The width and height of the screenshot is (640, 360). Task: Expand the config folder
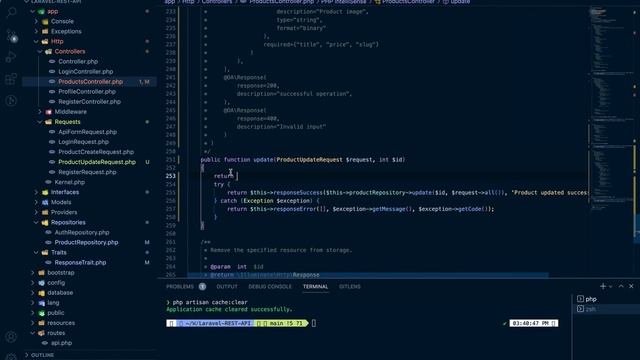click(x=32, y=282)
